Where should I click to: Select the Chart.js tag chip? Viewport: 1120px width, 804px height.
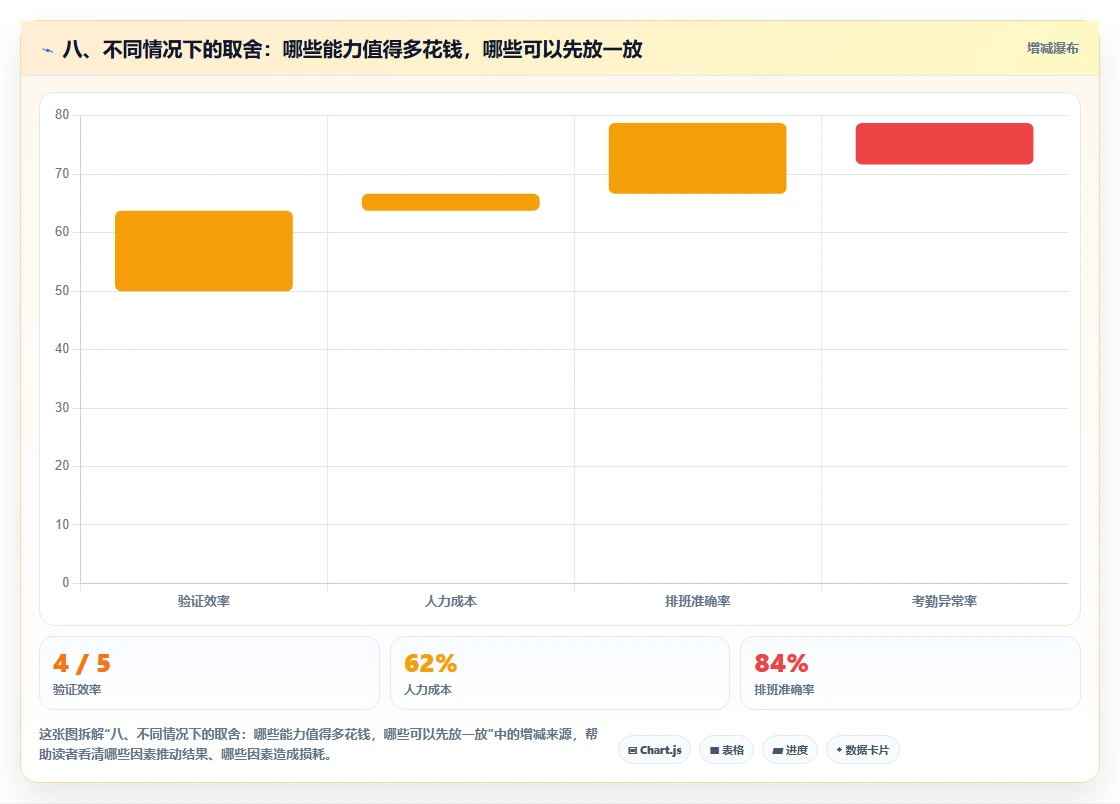(654, 750)
